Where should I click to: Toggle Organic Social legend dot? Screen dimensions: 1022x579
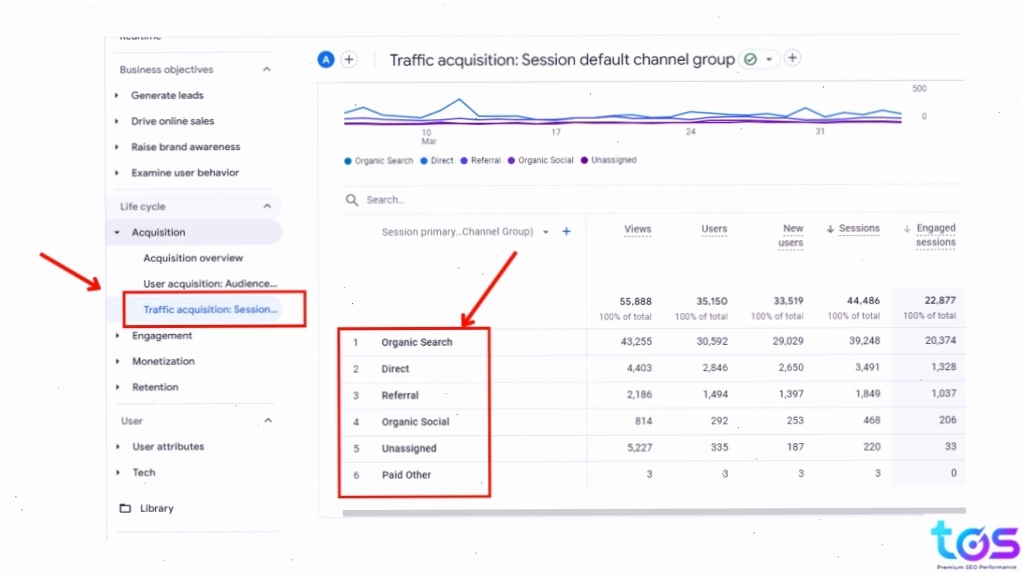click(x=511, y=160)
